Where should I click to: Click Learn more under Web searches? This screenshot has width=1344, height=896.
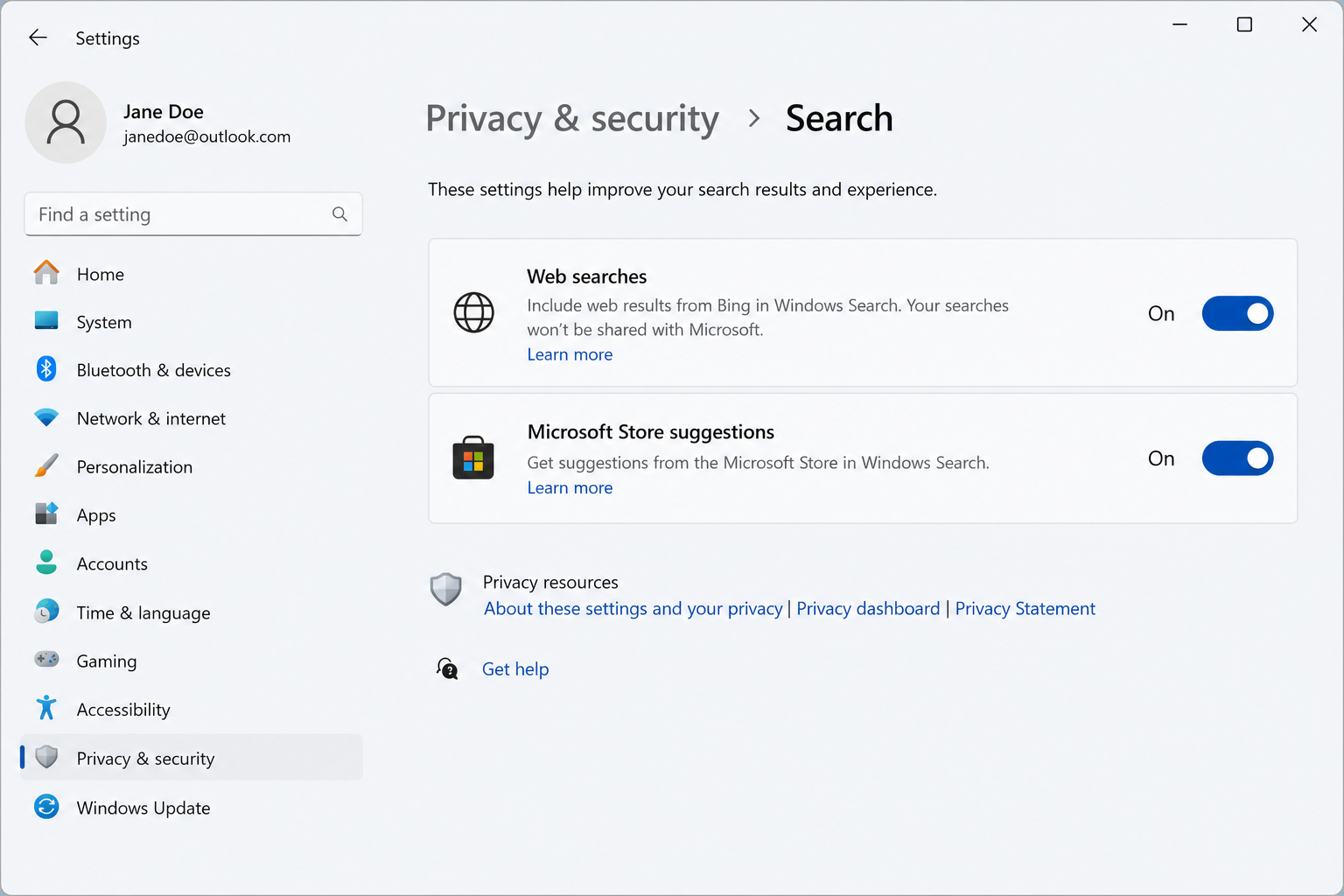click(x=570, y=354)
